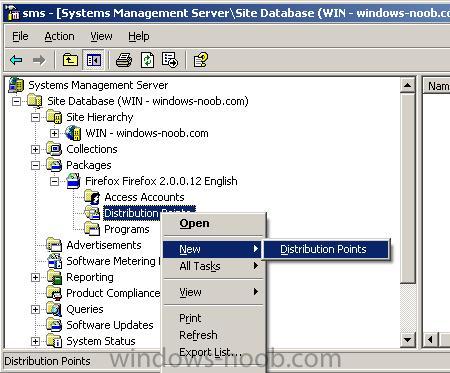450x373 pixels.
Task: Click the Print toolbar icon
Action: pos(124,60)
